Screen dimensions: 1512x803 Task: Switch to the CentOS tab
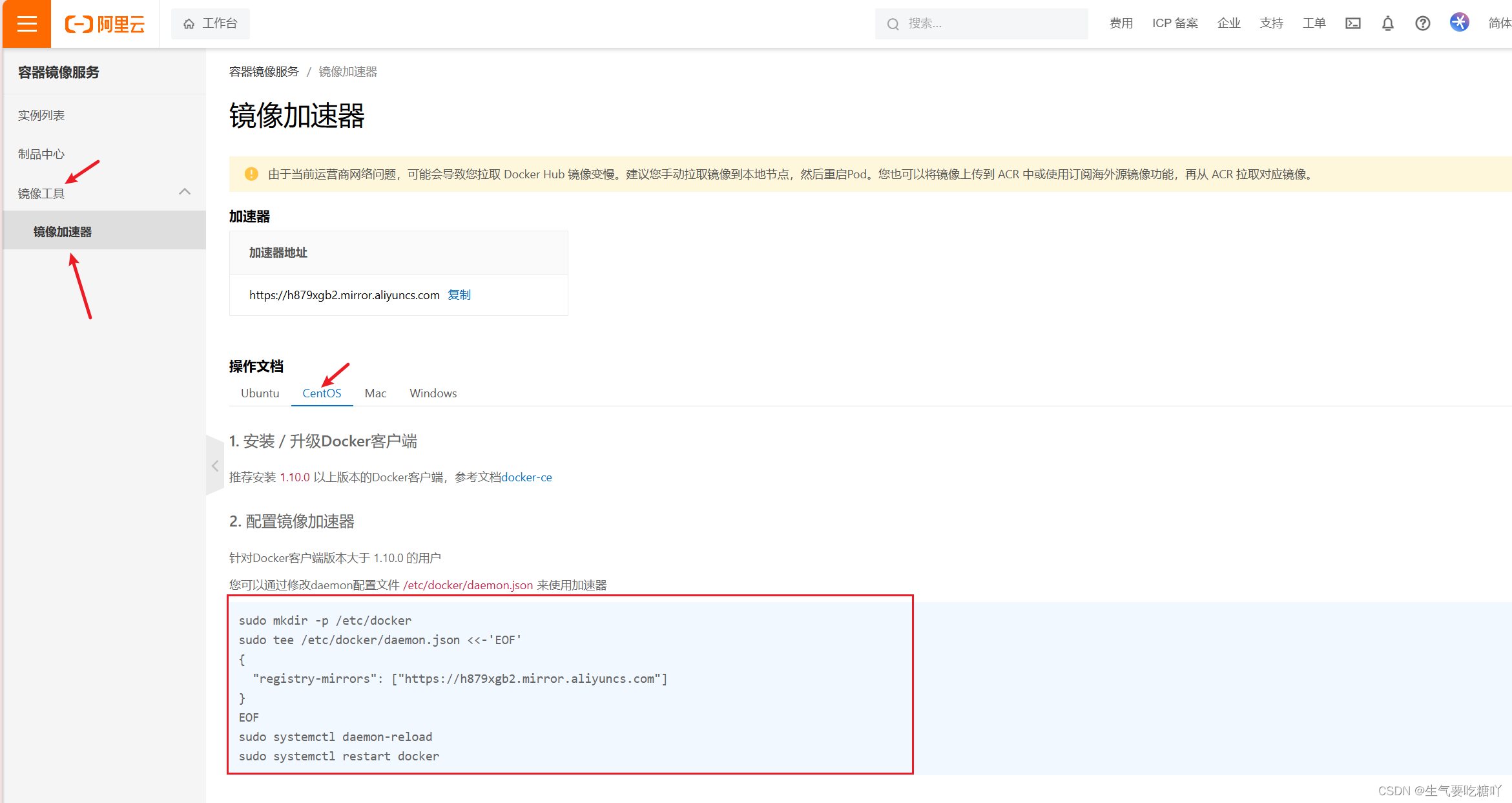(x=322, y=393)
